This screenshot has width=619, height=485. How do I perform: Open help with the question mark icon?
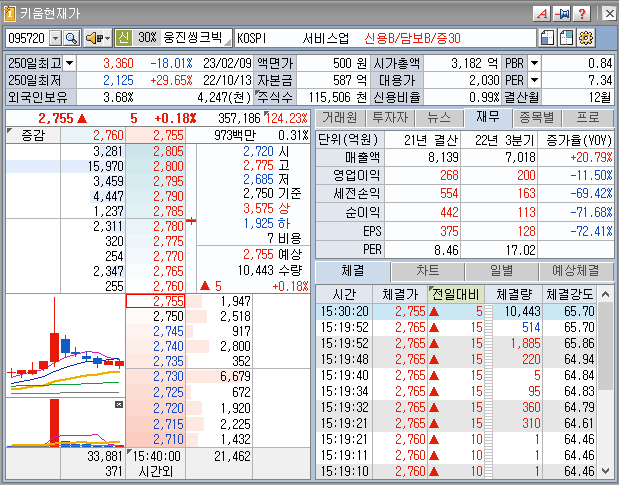click(x=581, y=14)
